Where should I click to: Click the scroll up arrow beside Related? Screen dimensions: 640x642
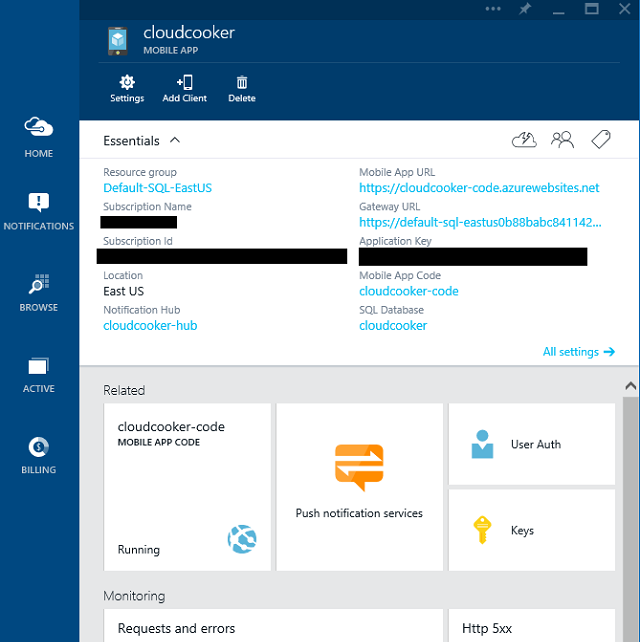coord(631,385)
